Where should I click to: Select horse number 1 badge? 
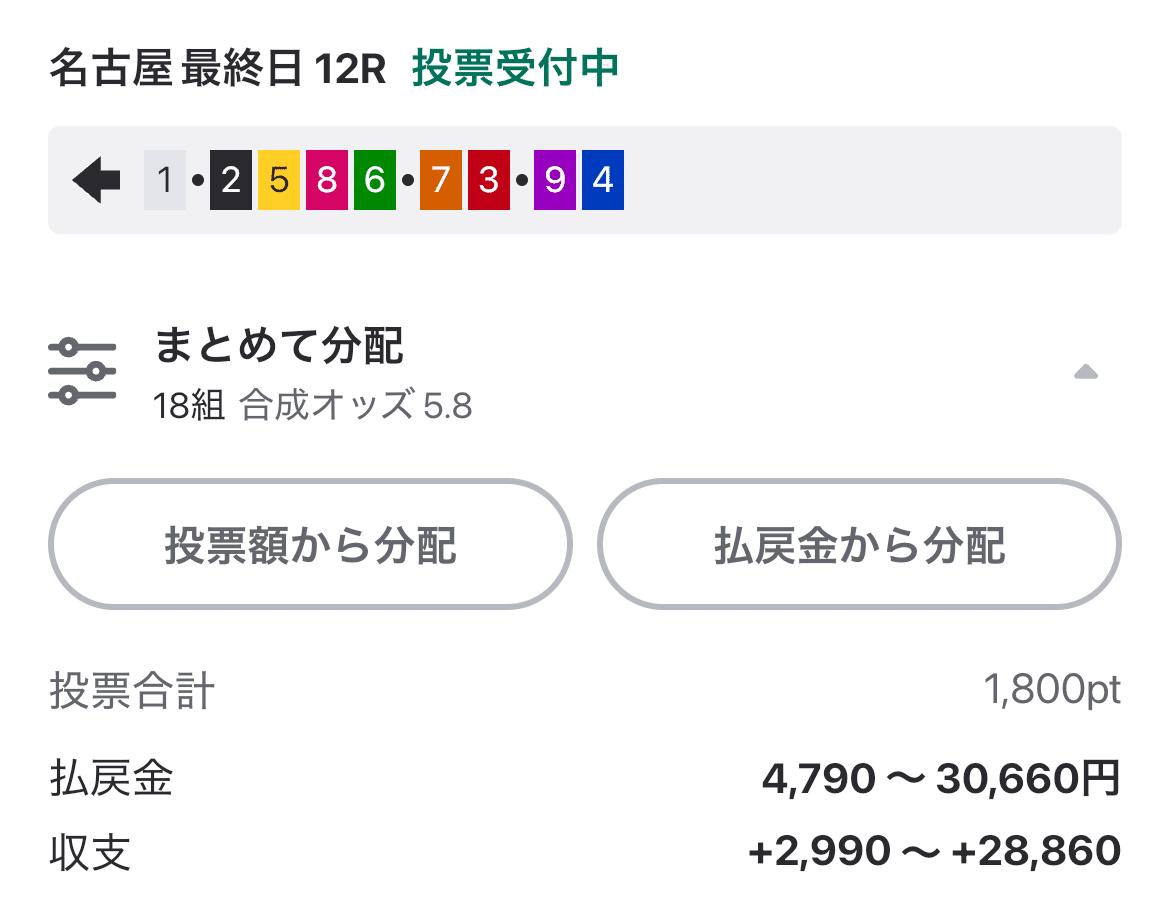164,180
